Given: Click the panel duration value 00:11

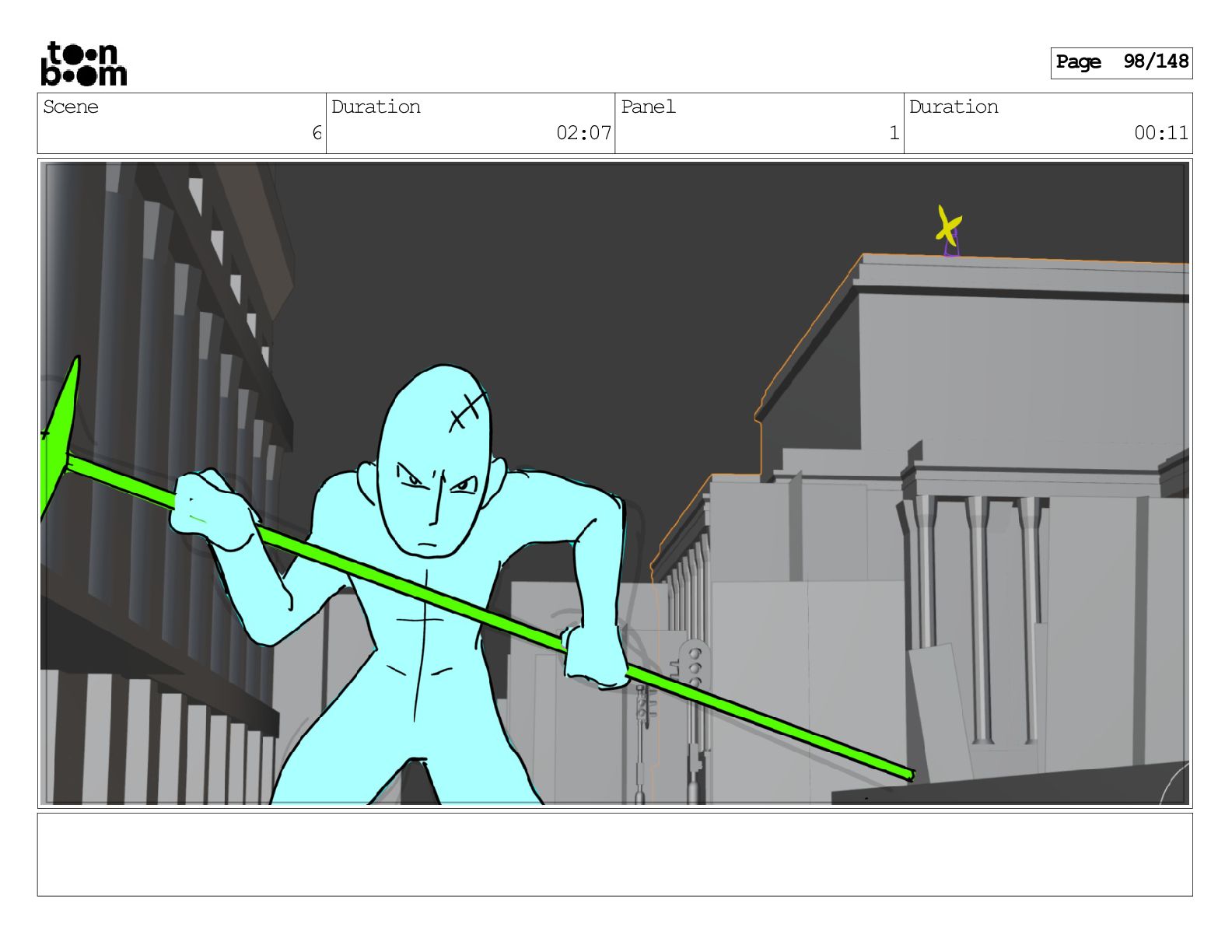Looking at the screenshot, I should point(1160,133).
